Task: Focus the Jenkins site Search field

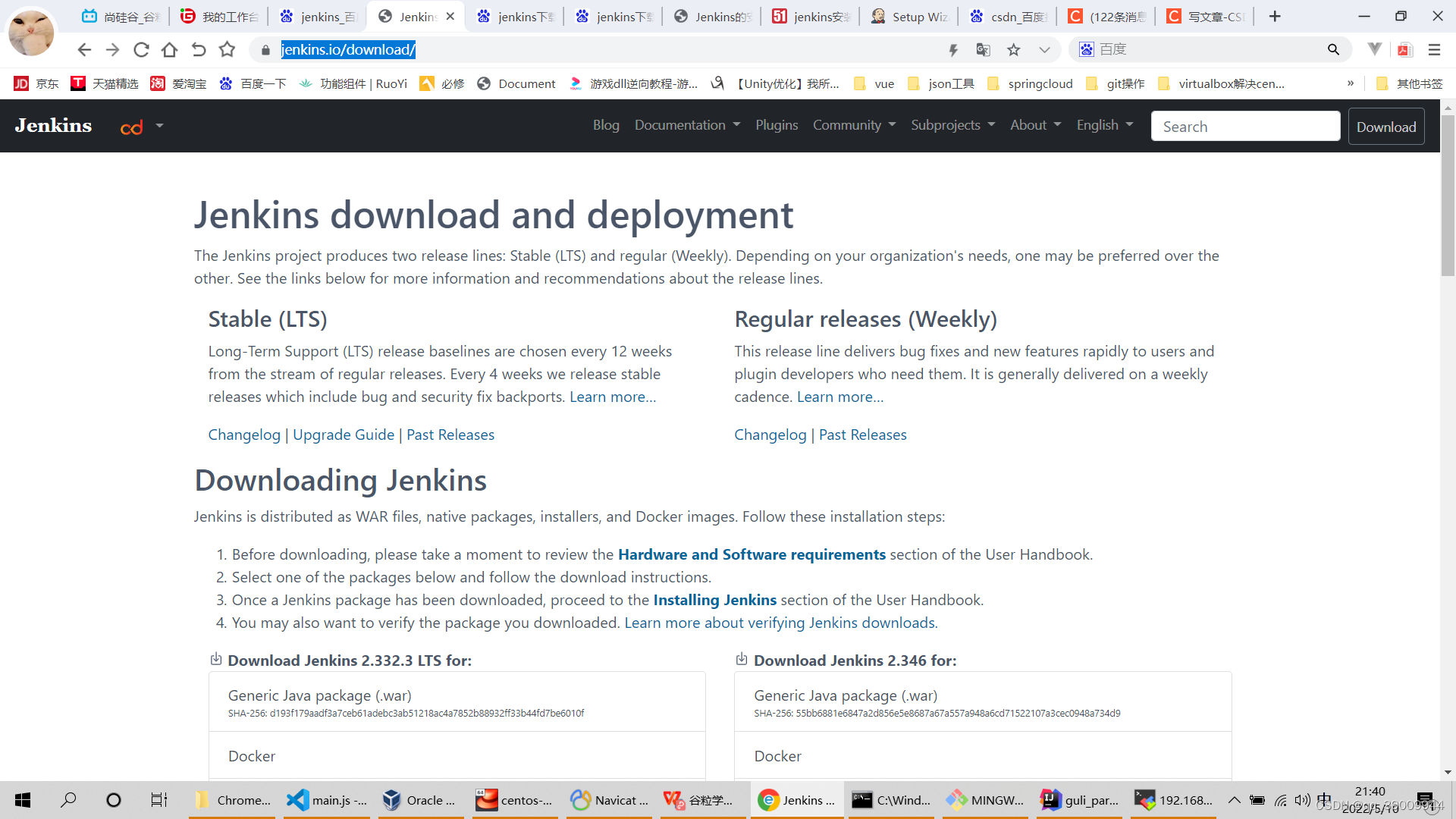Action: (1245, 127)
